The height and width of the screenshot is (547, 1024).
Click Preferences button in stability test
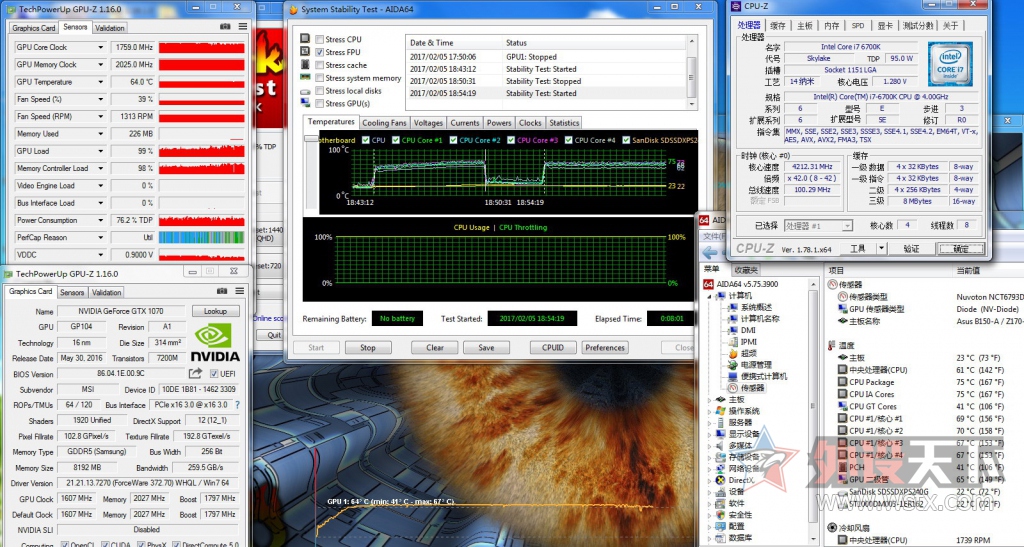pyautogui.click(x=605, y=348)
